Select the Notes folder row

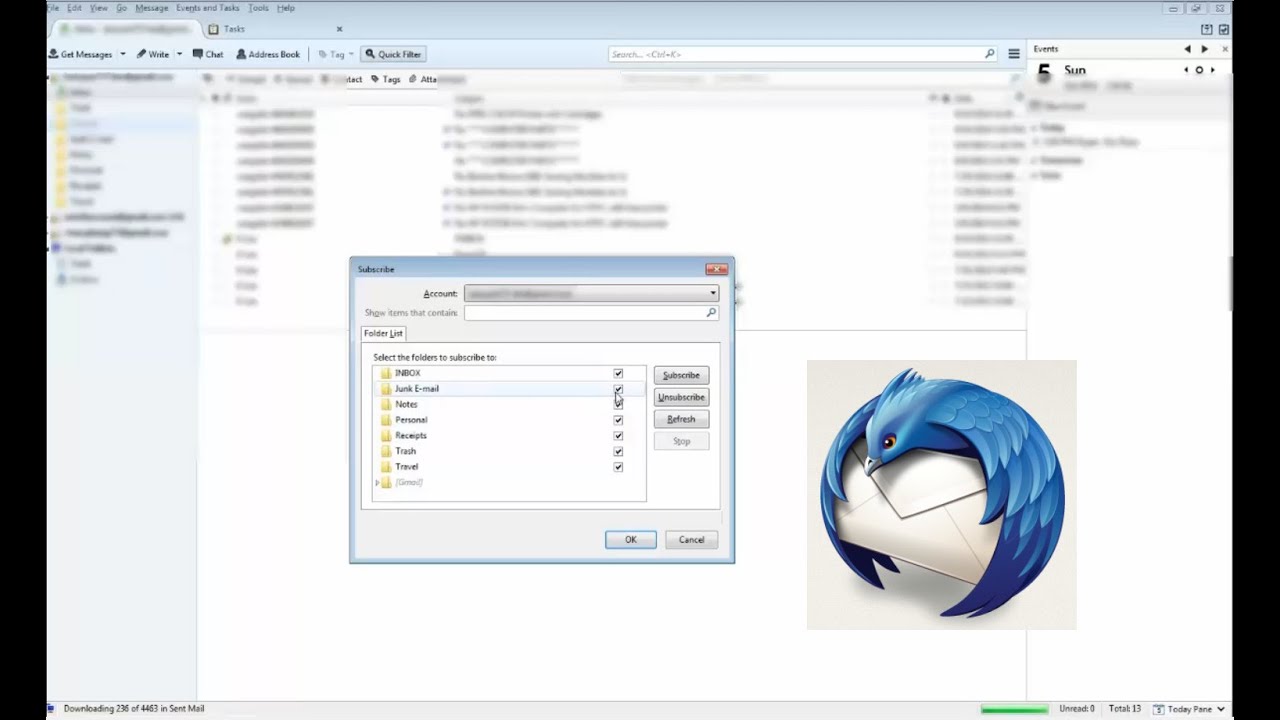pyautogui.click(x=509, y=404)
